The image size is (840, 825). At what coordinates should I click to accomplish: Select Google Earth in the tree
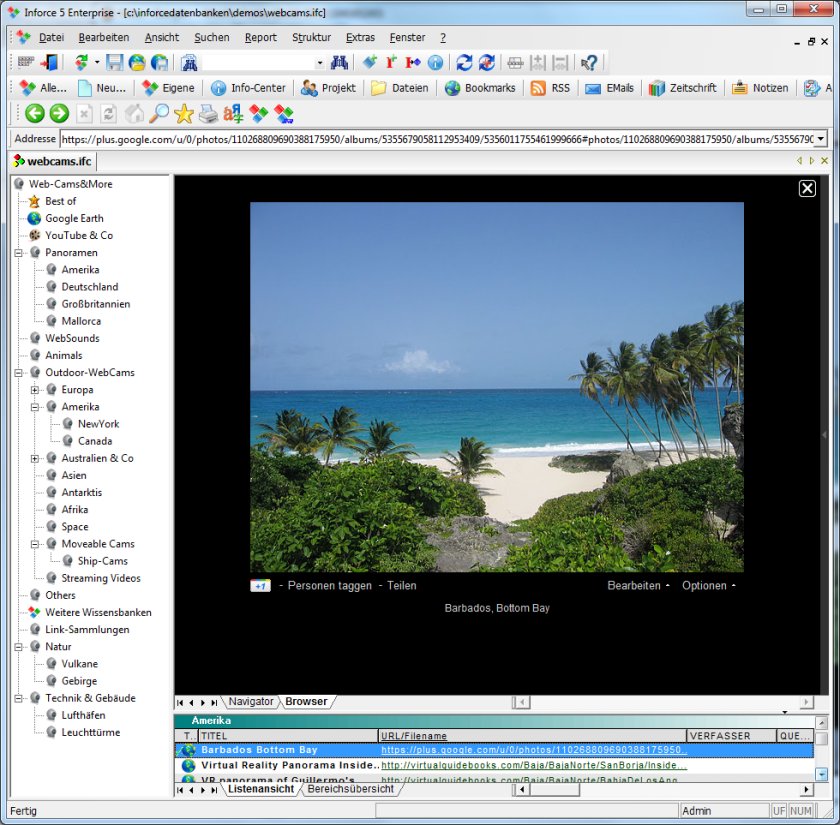[74, 218]
